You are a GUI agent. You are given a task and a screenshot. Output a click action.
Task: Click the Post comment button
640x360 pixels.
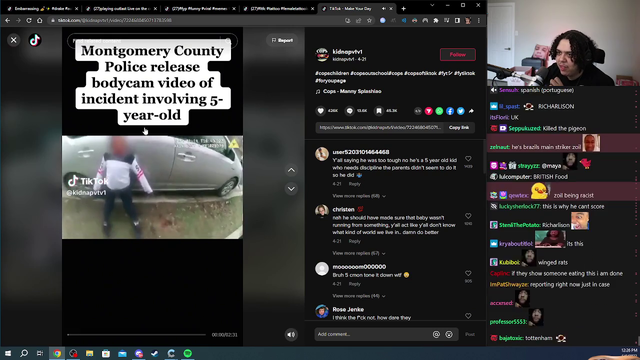[470, 334]
